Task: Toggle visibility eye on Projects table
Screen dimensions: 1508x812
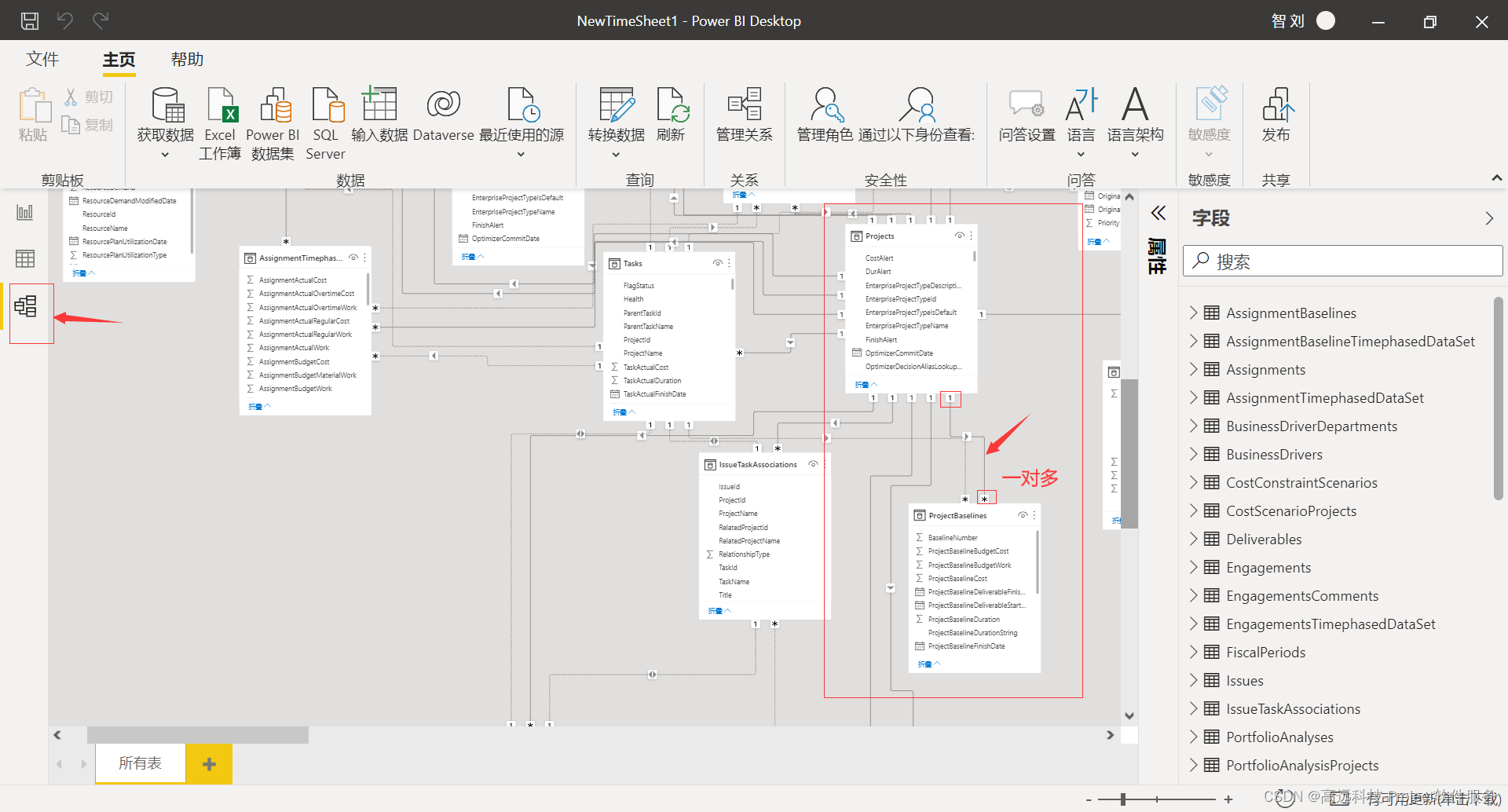Action: (x=959, y=236)
